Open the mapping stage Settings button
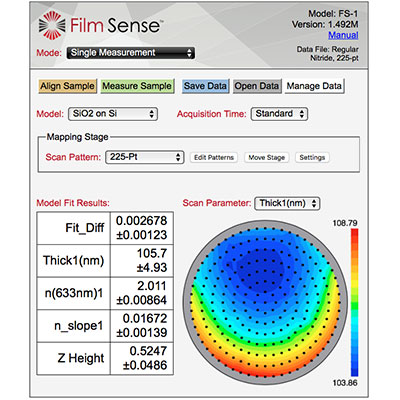400x400 pixels. 312,157
